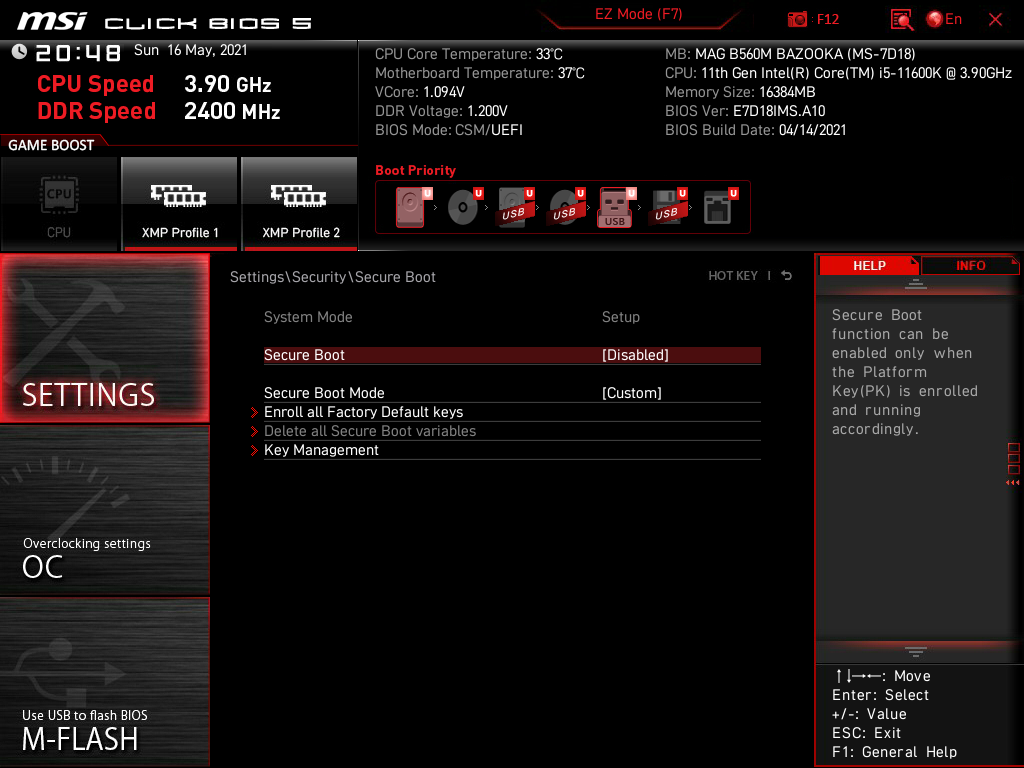The image size is (1024, 768).
Task: Click the Boot Priority heading
Action: [x=415, y=170]
